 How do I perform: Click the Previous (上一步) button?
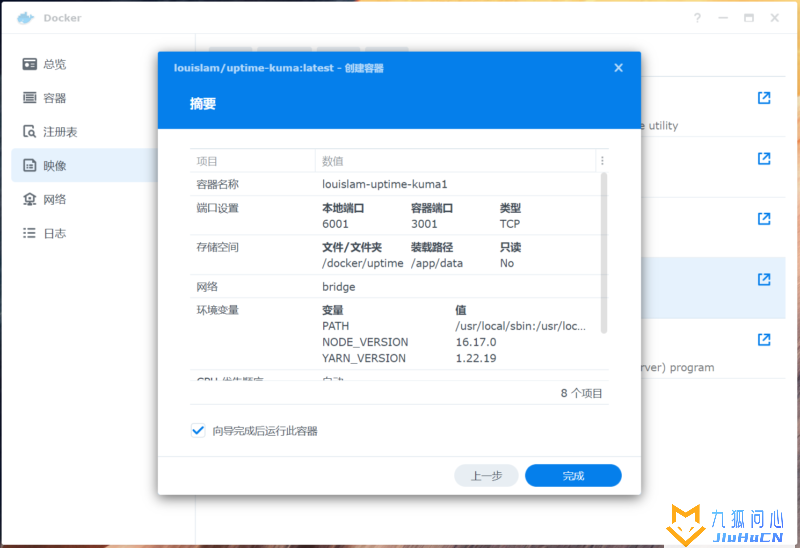[x=486, y=476]
